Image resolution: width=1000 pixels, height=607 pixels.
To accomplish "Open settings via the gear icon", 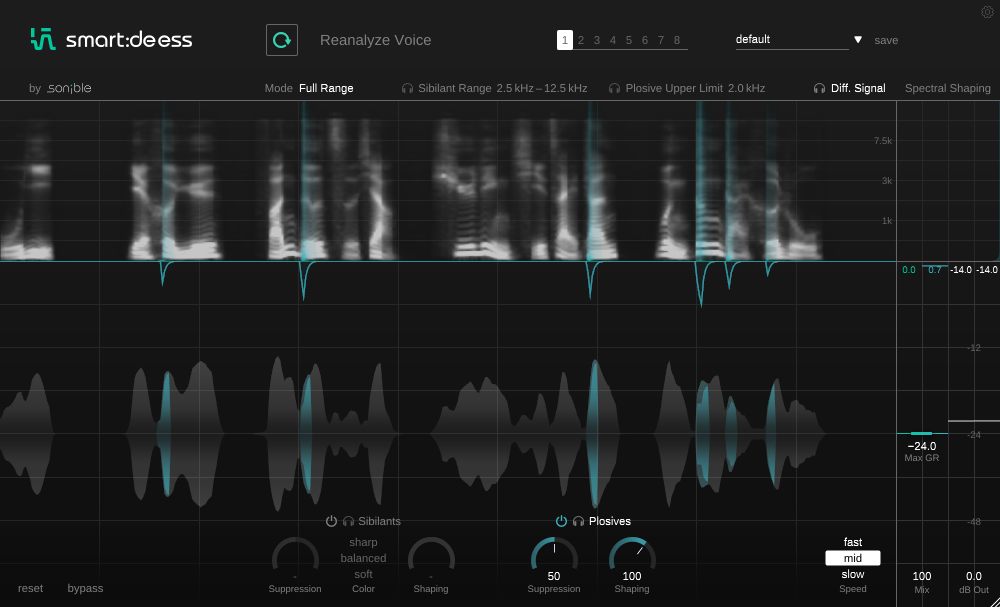I will (988, 12).
